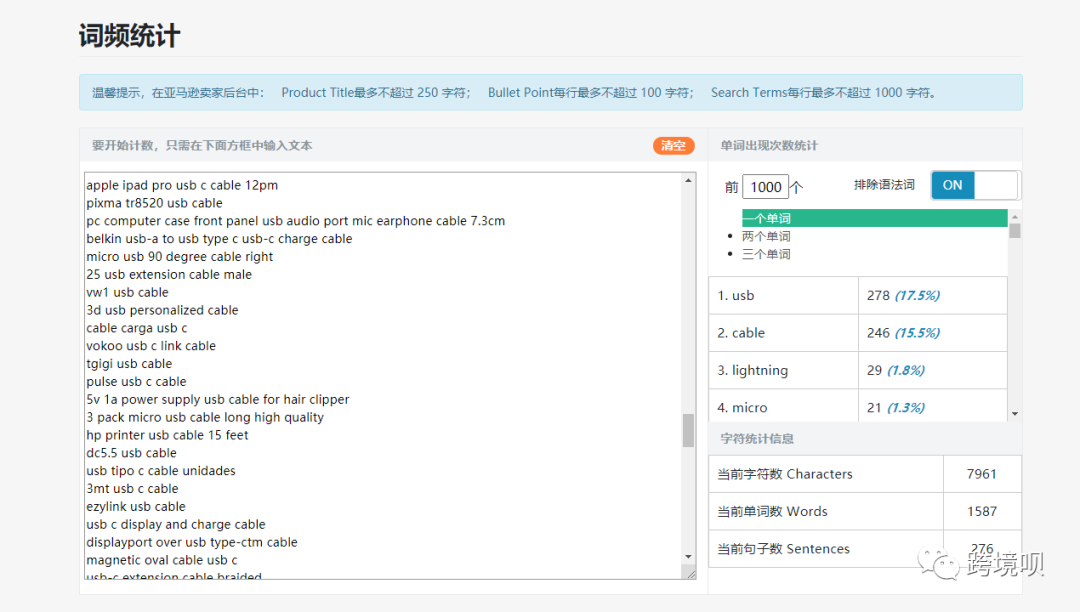Click the count '29 (1.8%)' cell
This screenshot has width=1080, height=612.
click(x=933, y=370)
